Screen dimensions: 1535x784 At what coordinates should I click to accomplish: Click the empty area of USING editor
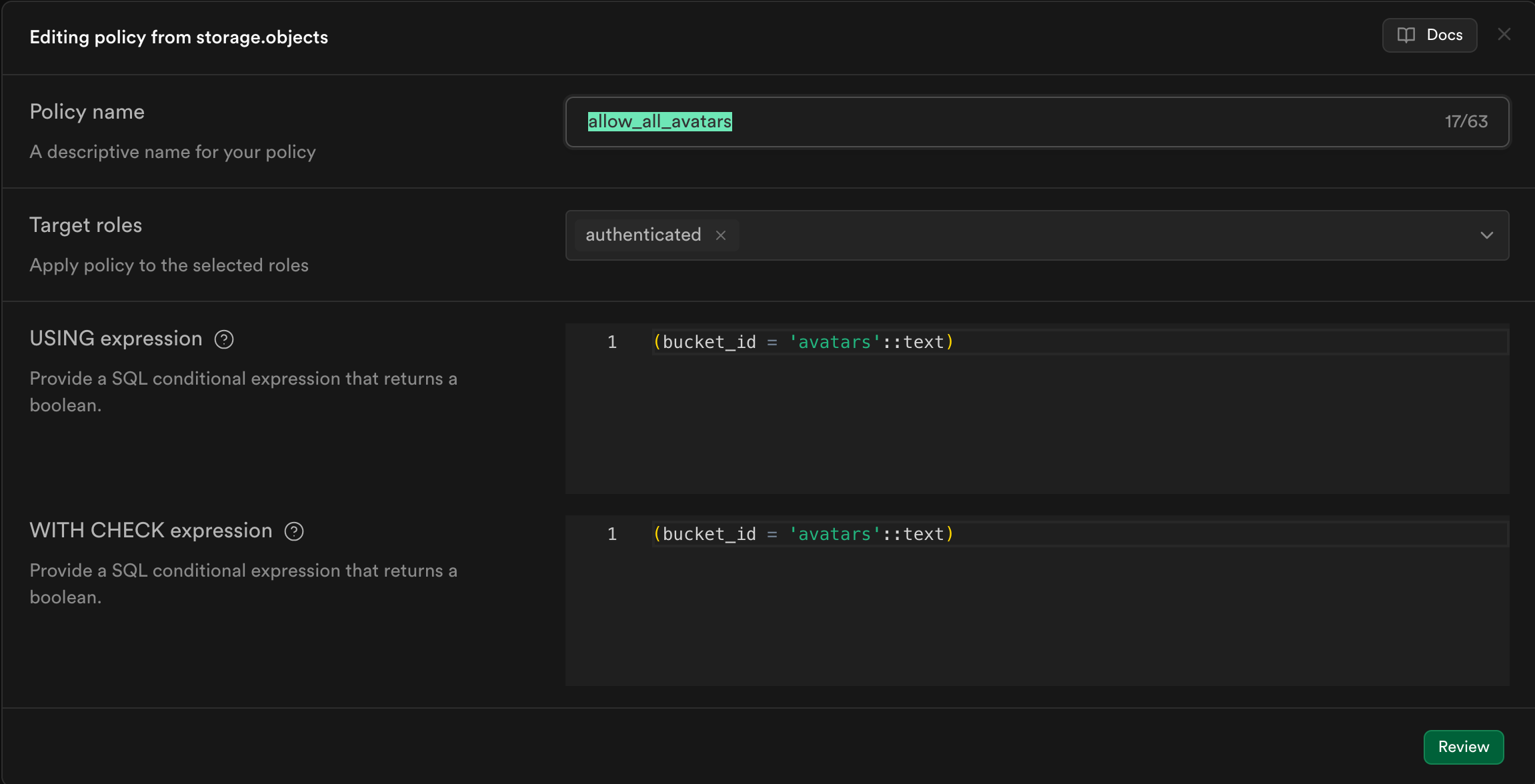[1034, 427]
